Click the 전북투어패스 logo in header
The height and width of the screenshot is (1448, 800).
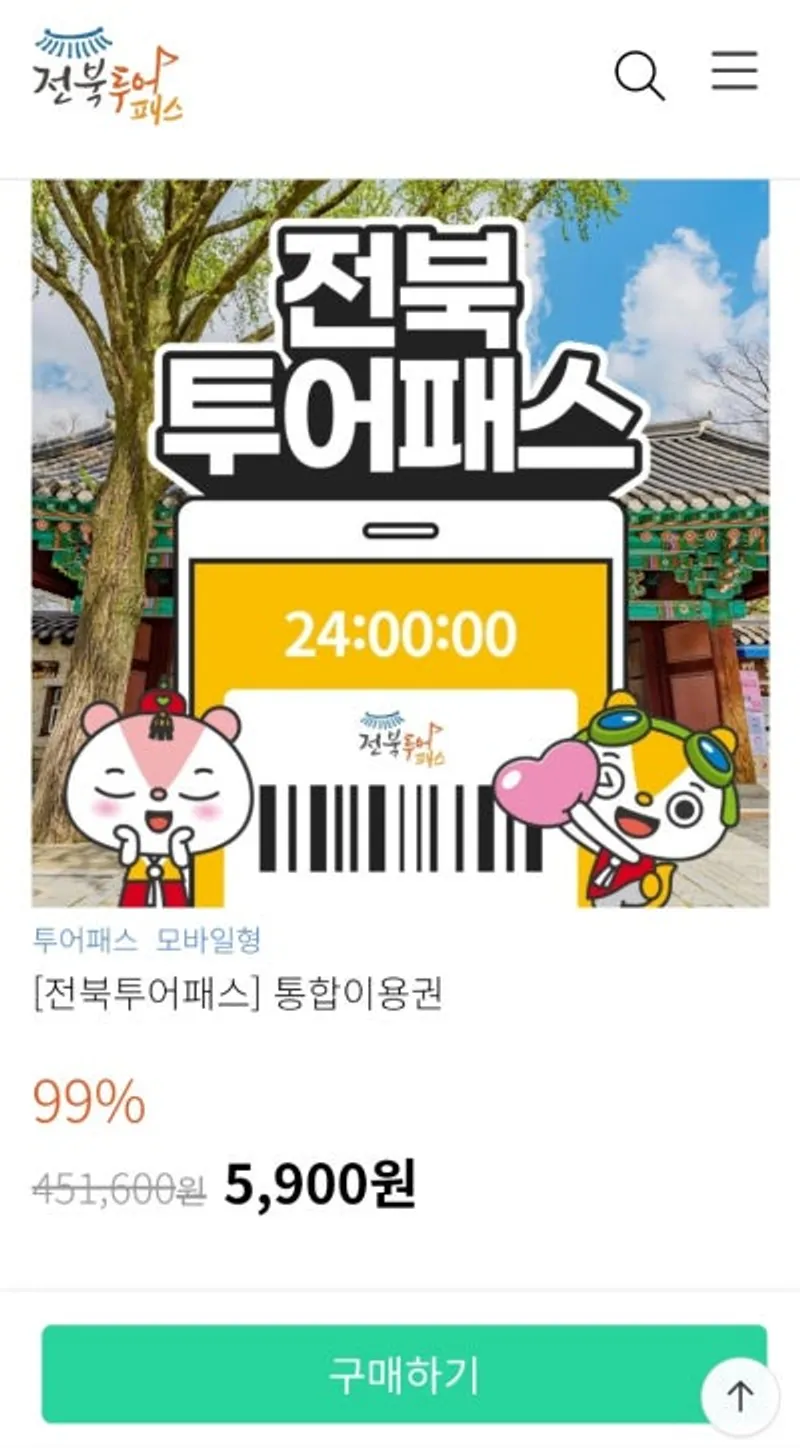tap(108, 75)
